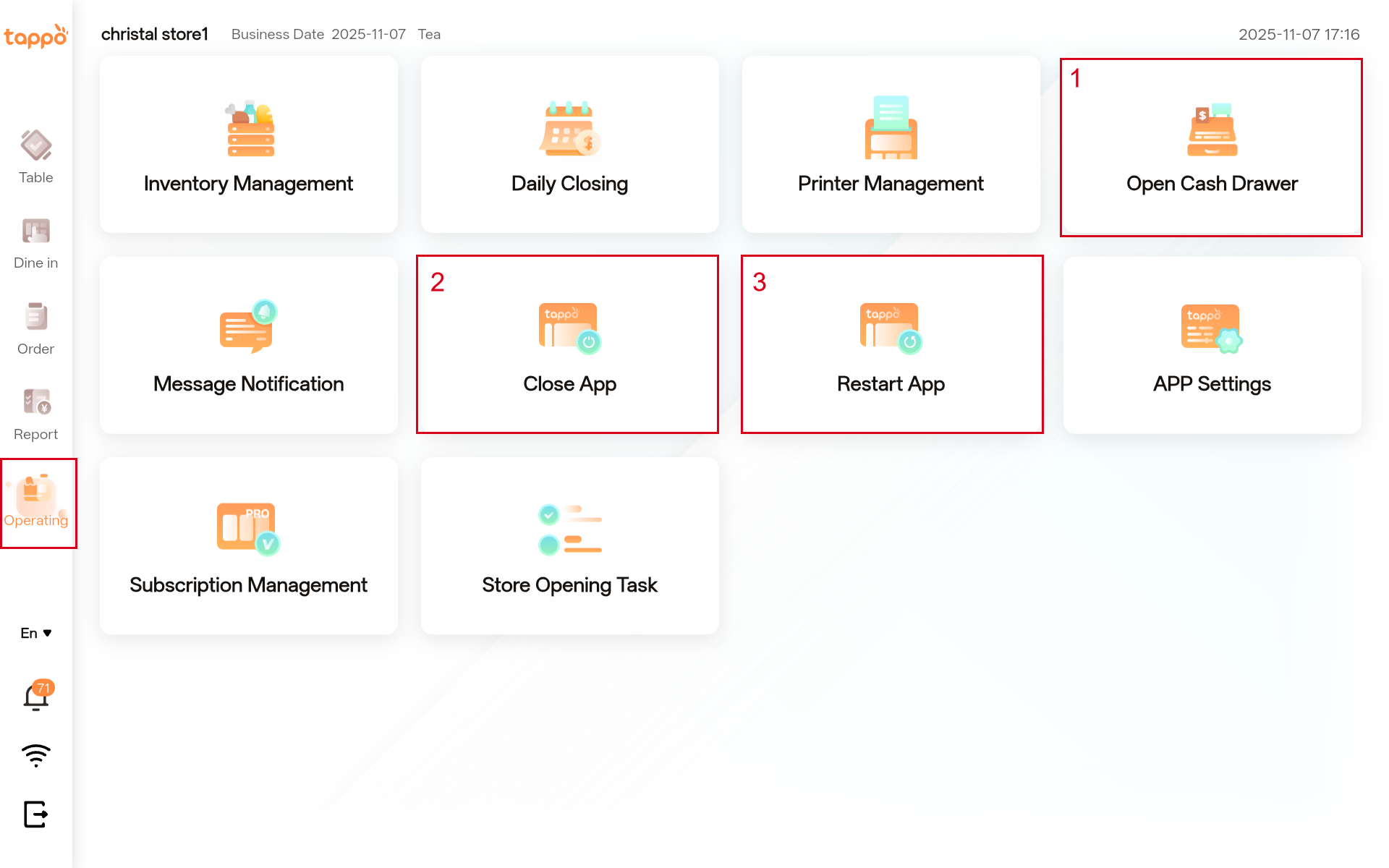The height and width of the screenshot is (868, 1389).
Task: Open Subscription Management tile
Action: tap(248, 546)
